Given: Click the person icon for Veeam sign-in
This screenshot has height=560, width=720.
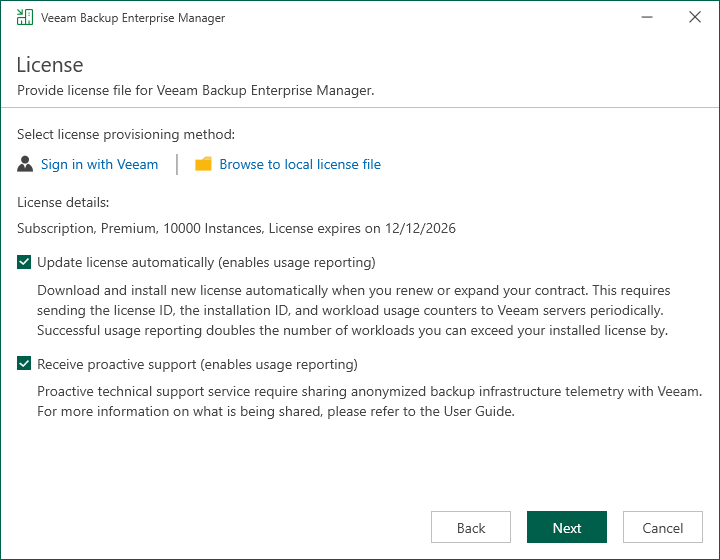Looking at the screenshot, I should coord(25,164).
